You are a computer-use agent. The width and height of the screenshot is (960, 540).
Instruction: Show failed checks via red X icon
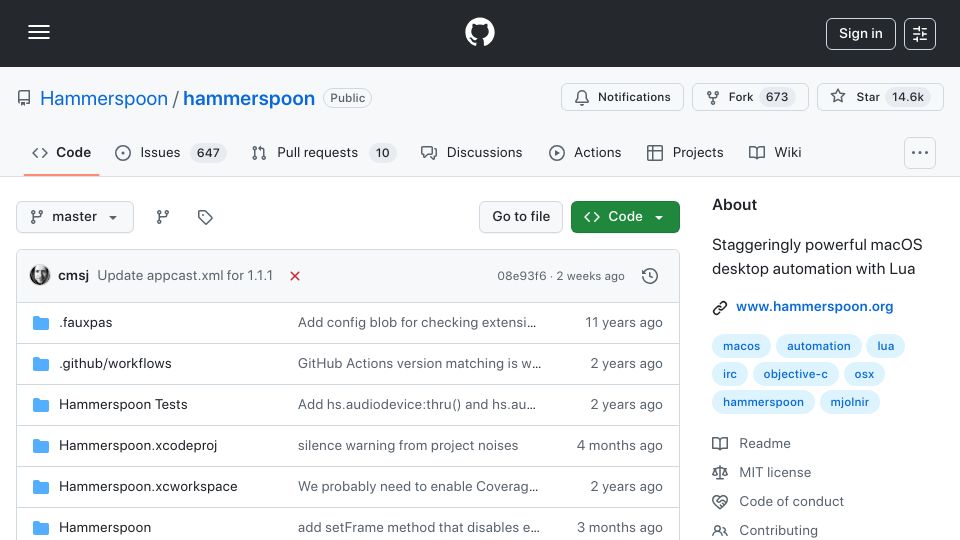(x=294, y=276)
